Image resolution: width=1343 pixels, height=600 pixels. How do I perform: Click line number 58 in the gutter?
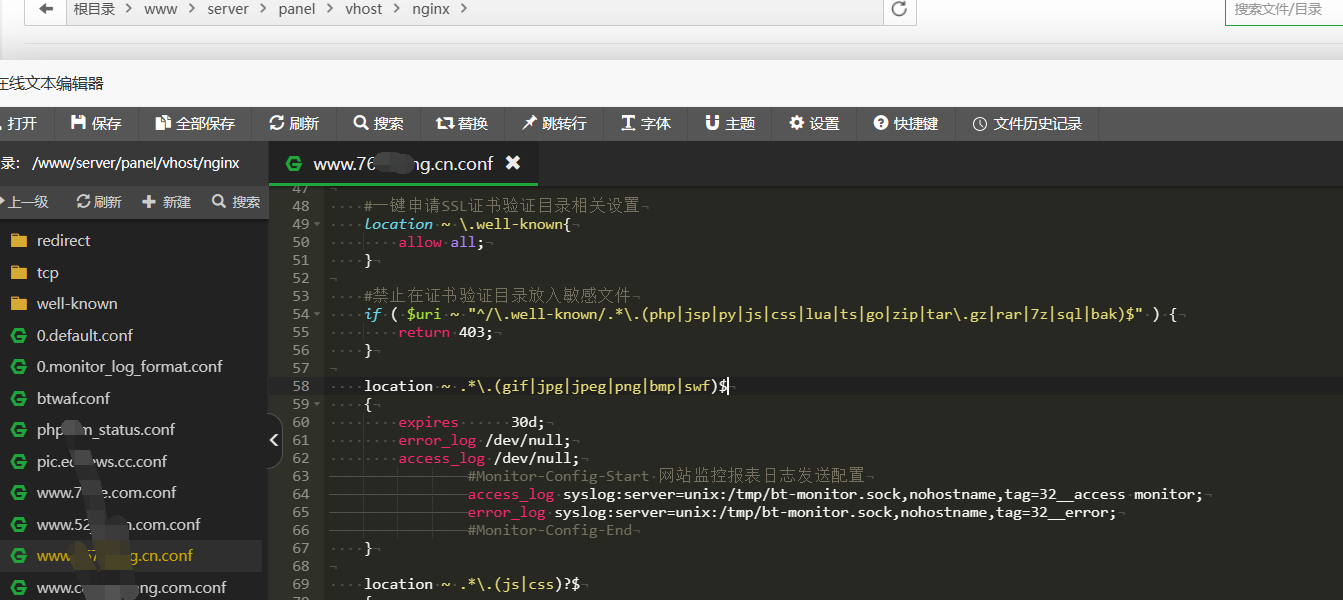pyautogui.click(x=300, y=386)
